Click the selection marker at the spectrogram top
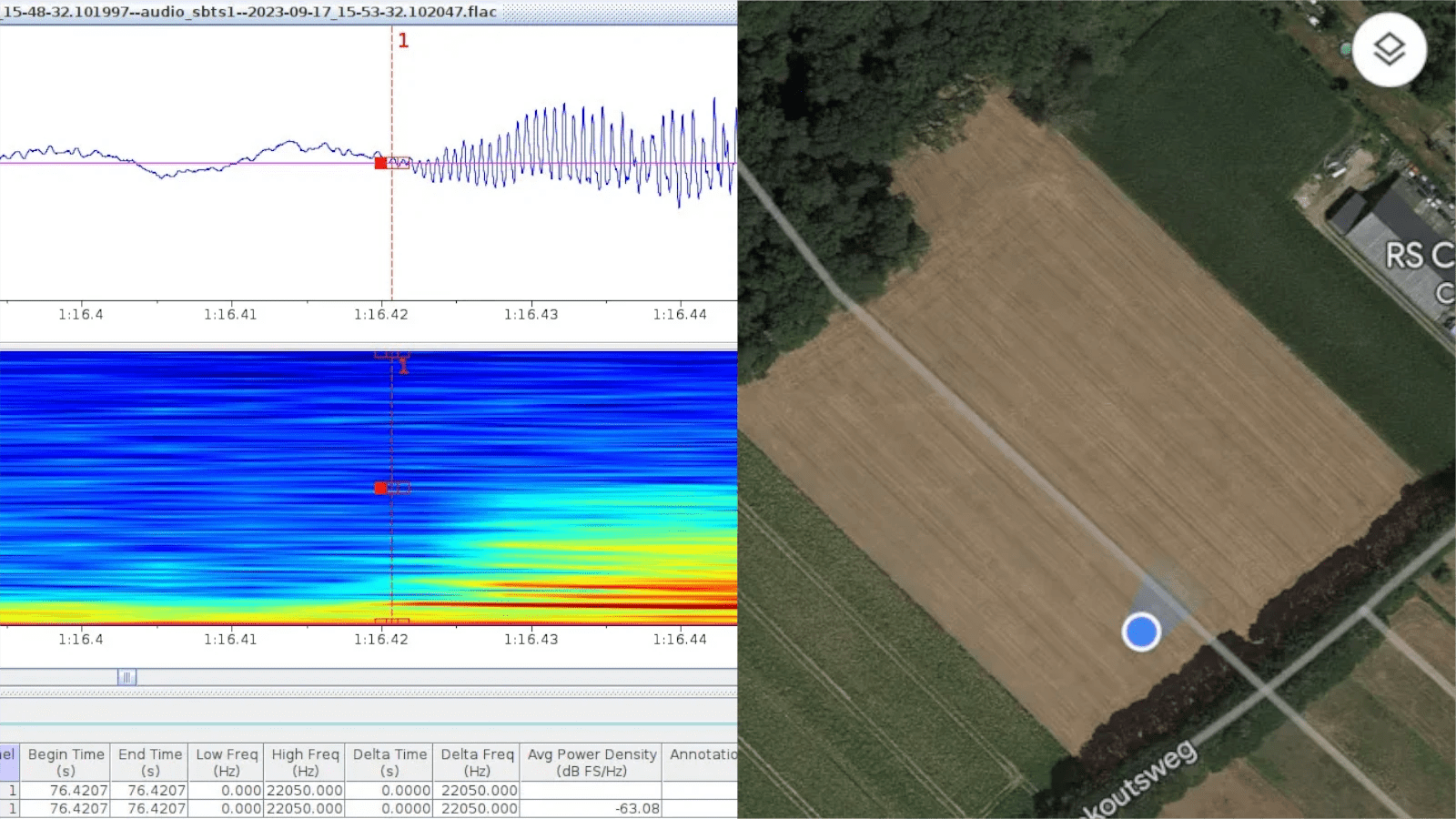 click(392, 356)
